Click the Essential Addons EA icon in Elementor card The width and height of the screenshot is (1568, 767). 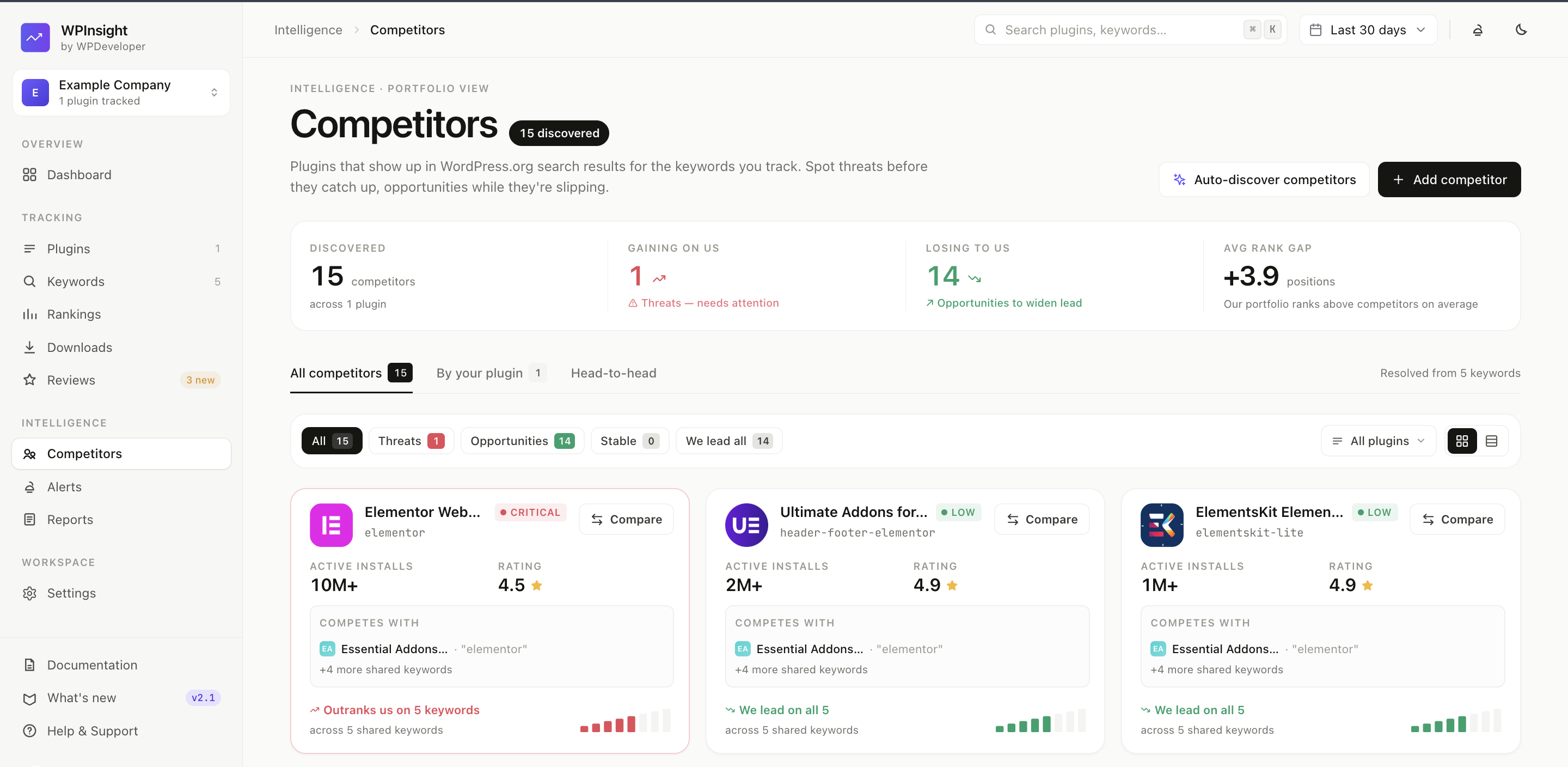(327, 649)
